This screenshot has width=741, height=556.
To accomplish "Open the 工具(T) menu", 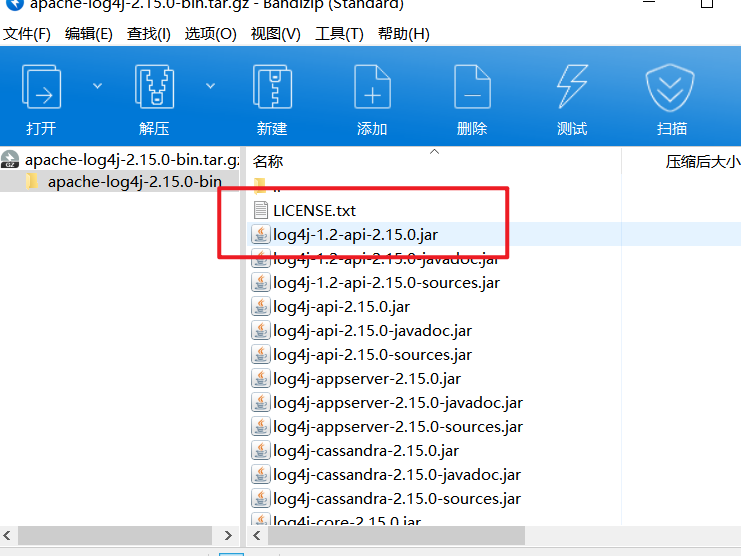I will [339, 34].
